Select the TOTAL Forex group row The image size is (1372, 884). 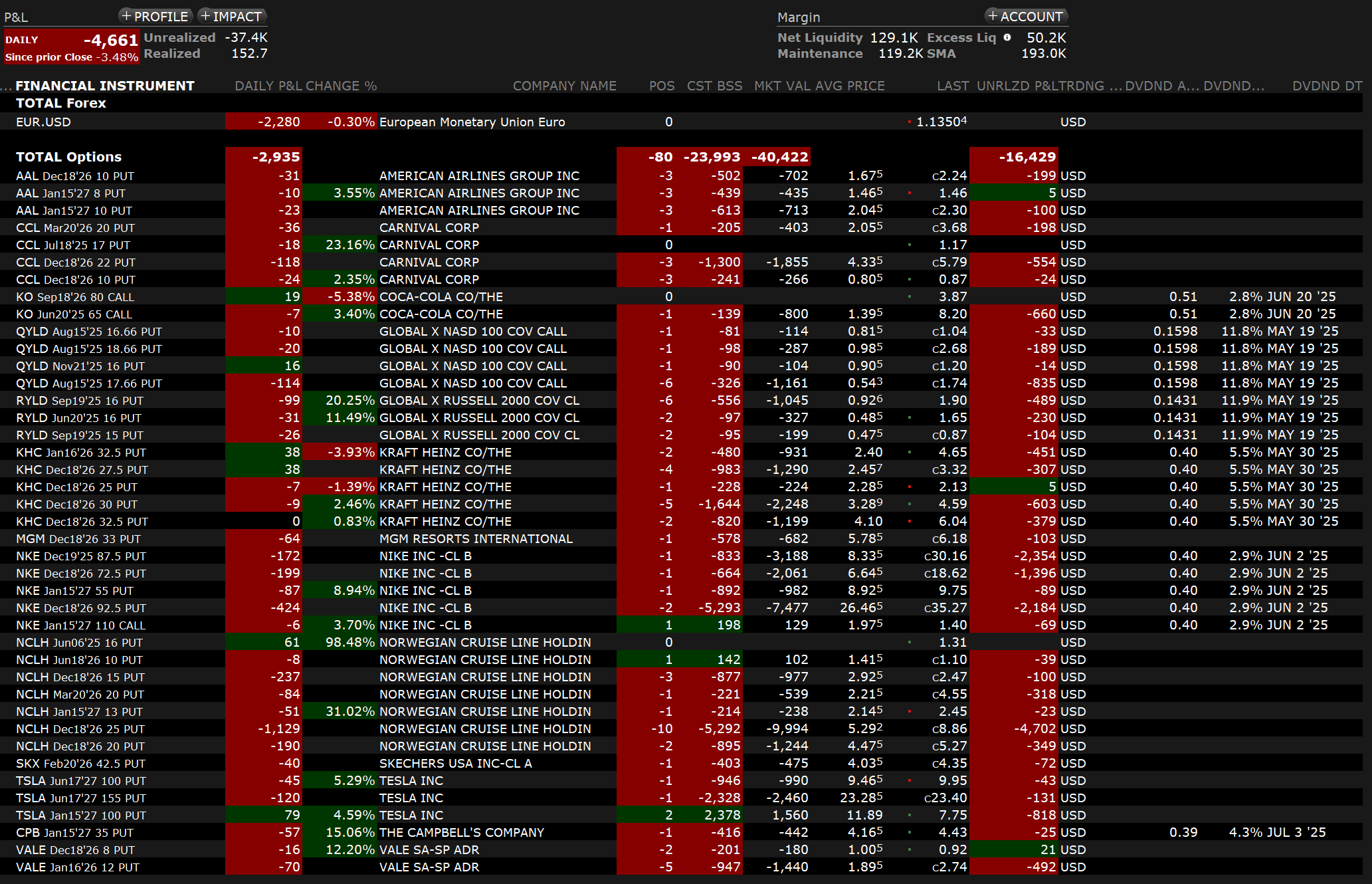point(61,103)
